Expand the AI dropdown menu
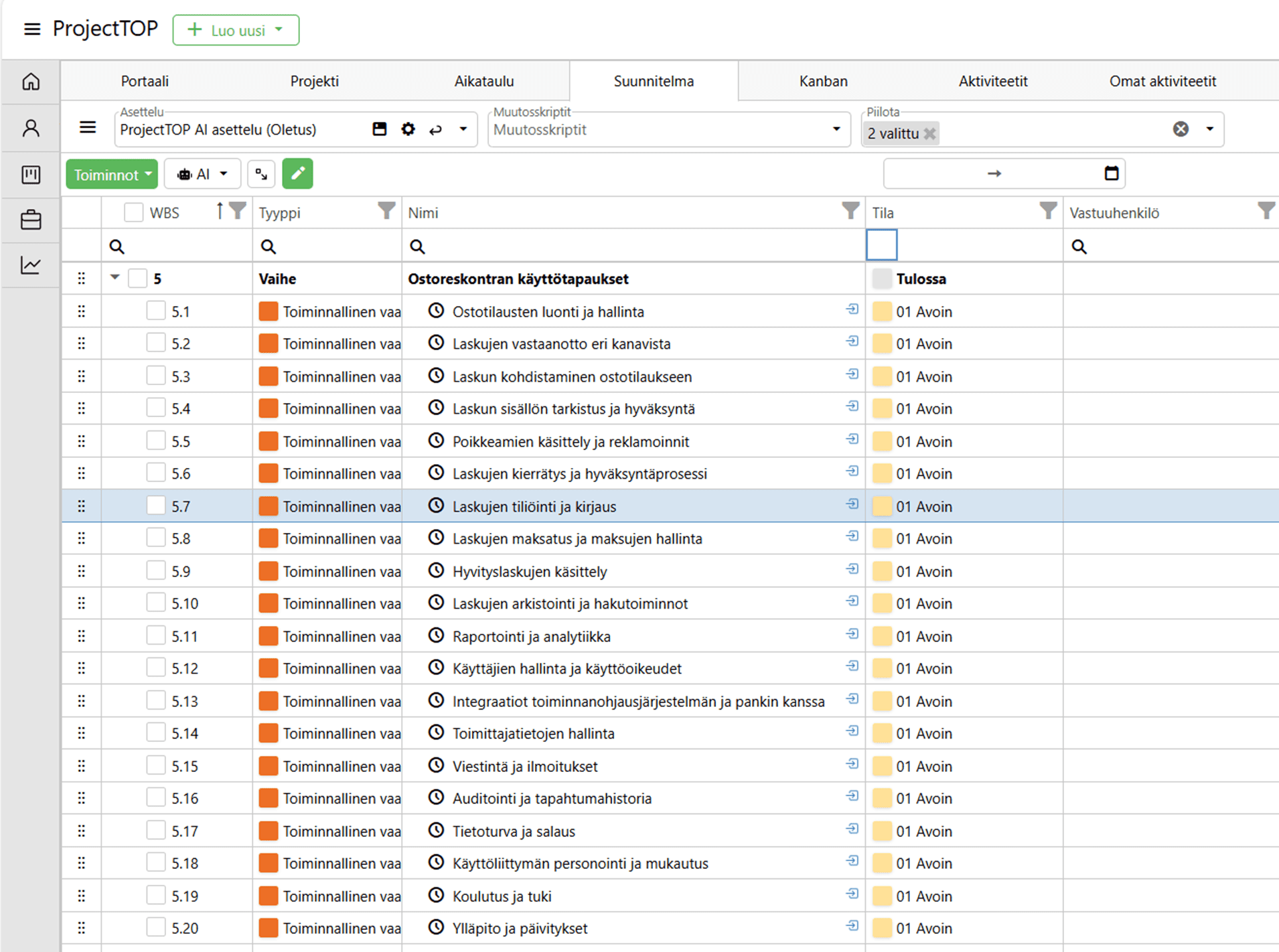Image resolution: width=1279 pixels, height=952 pixels. [202, 174]
